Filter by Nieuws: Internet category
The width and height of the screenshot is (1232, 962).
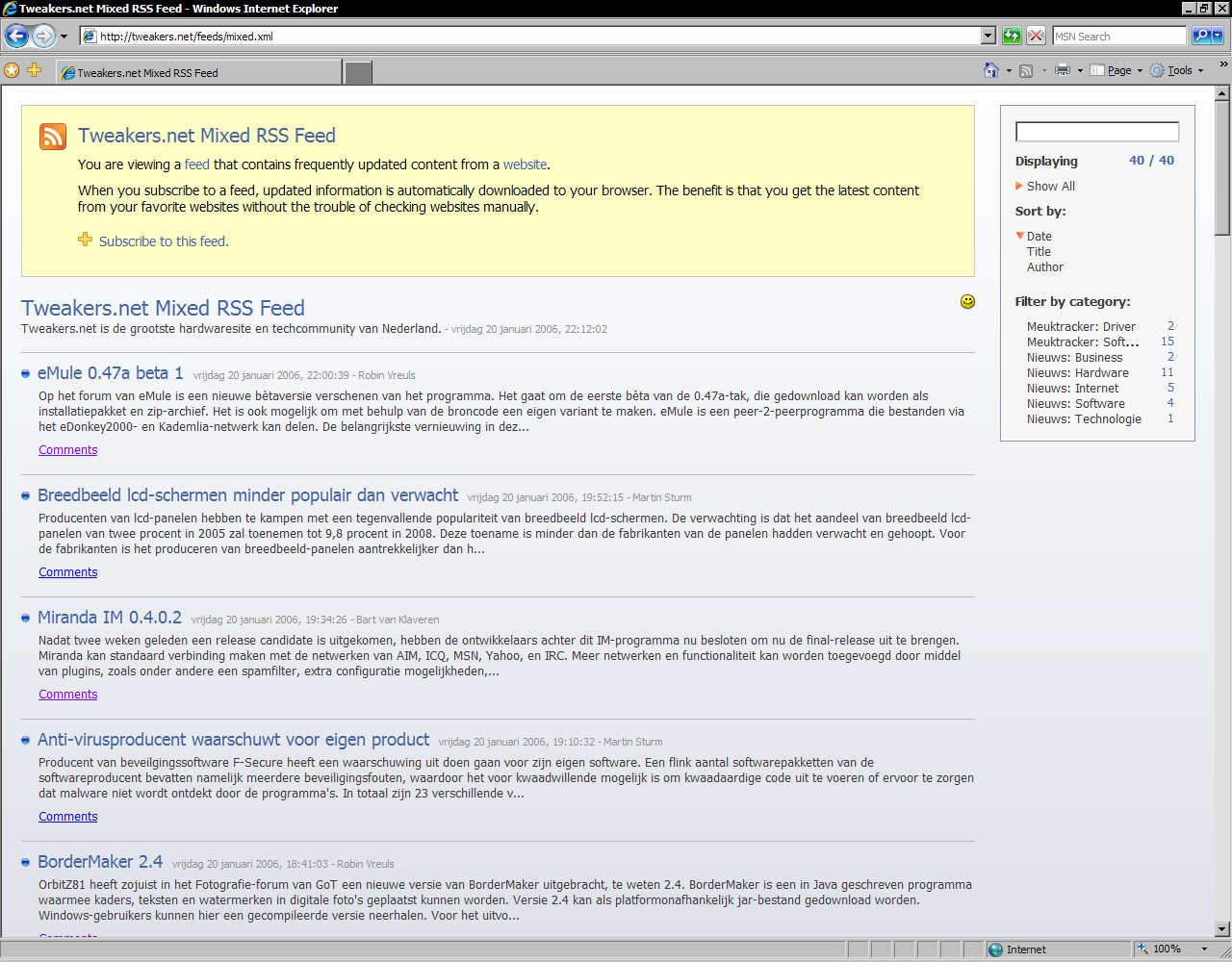pos(1072,389)
